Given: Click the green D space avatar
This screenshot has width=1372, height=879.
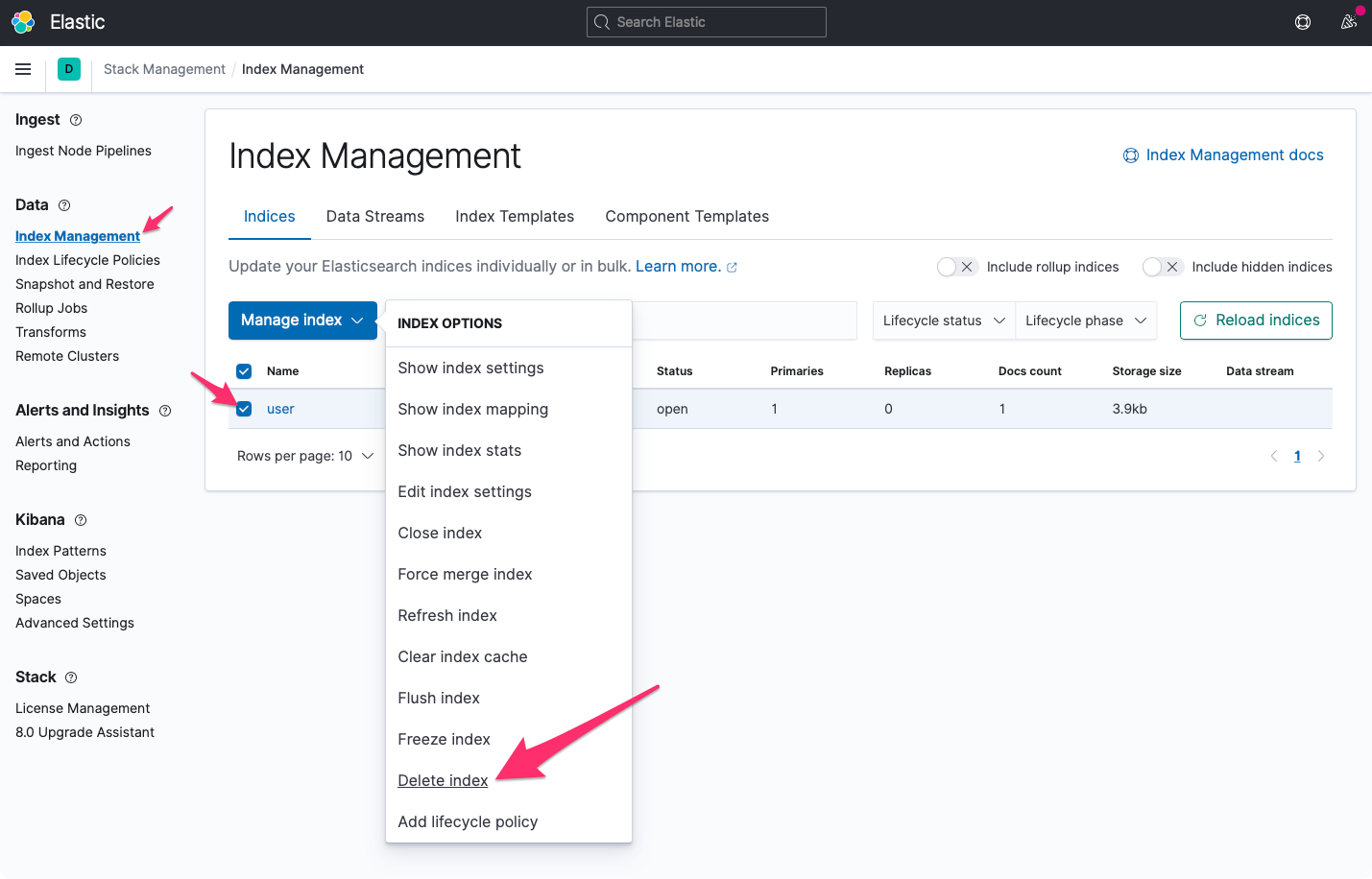Looking at the screenshot, I should (x=69, y=69).
